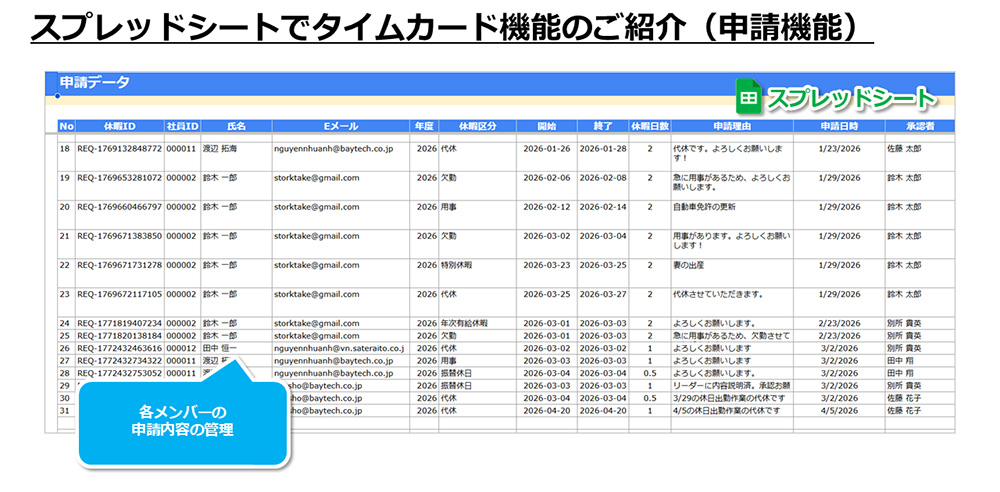
Task: Click cell REQ-1772432463616
Action: tap(119, 348)
